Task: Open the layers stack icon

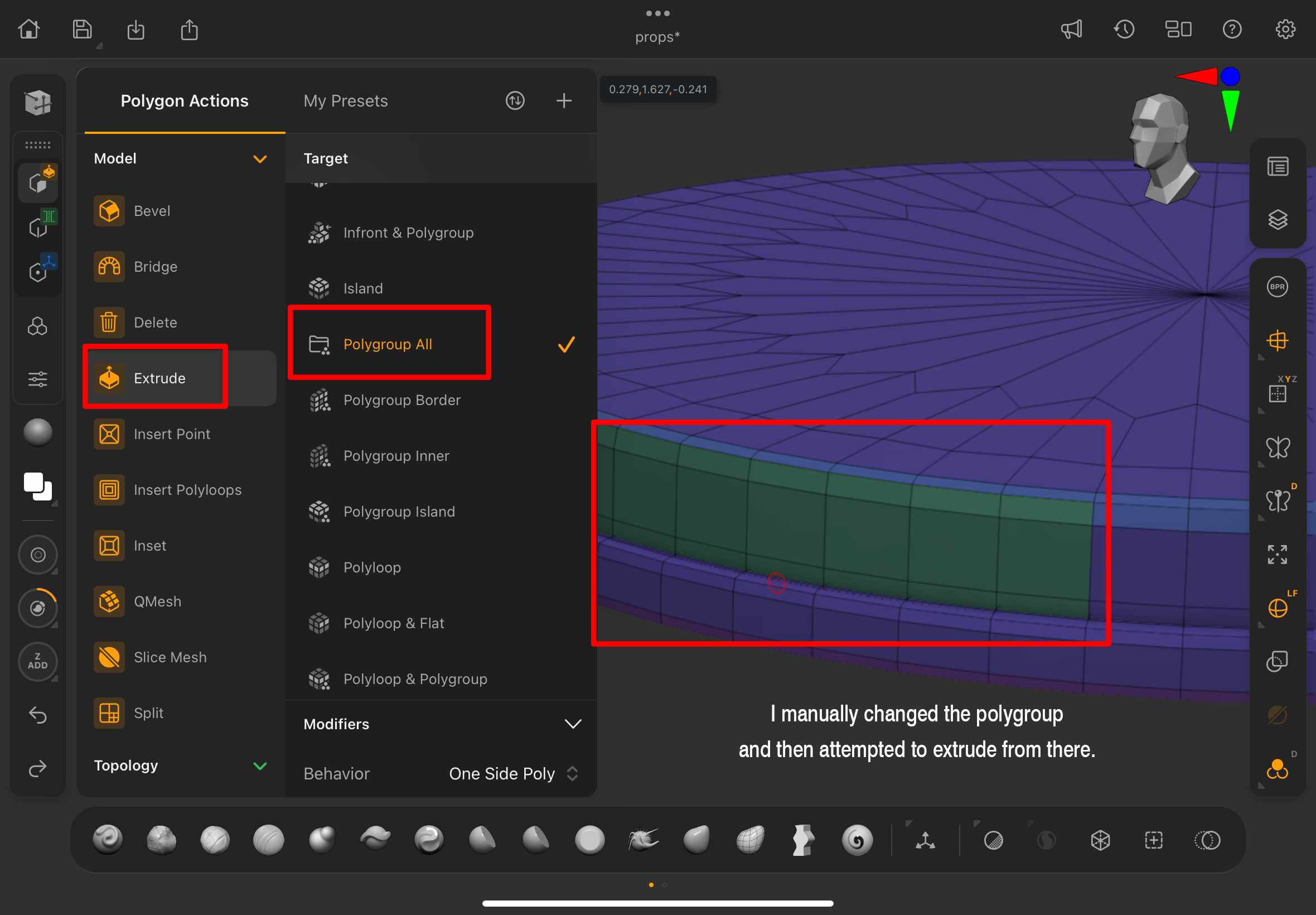Action: tap(1277, 220)
